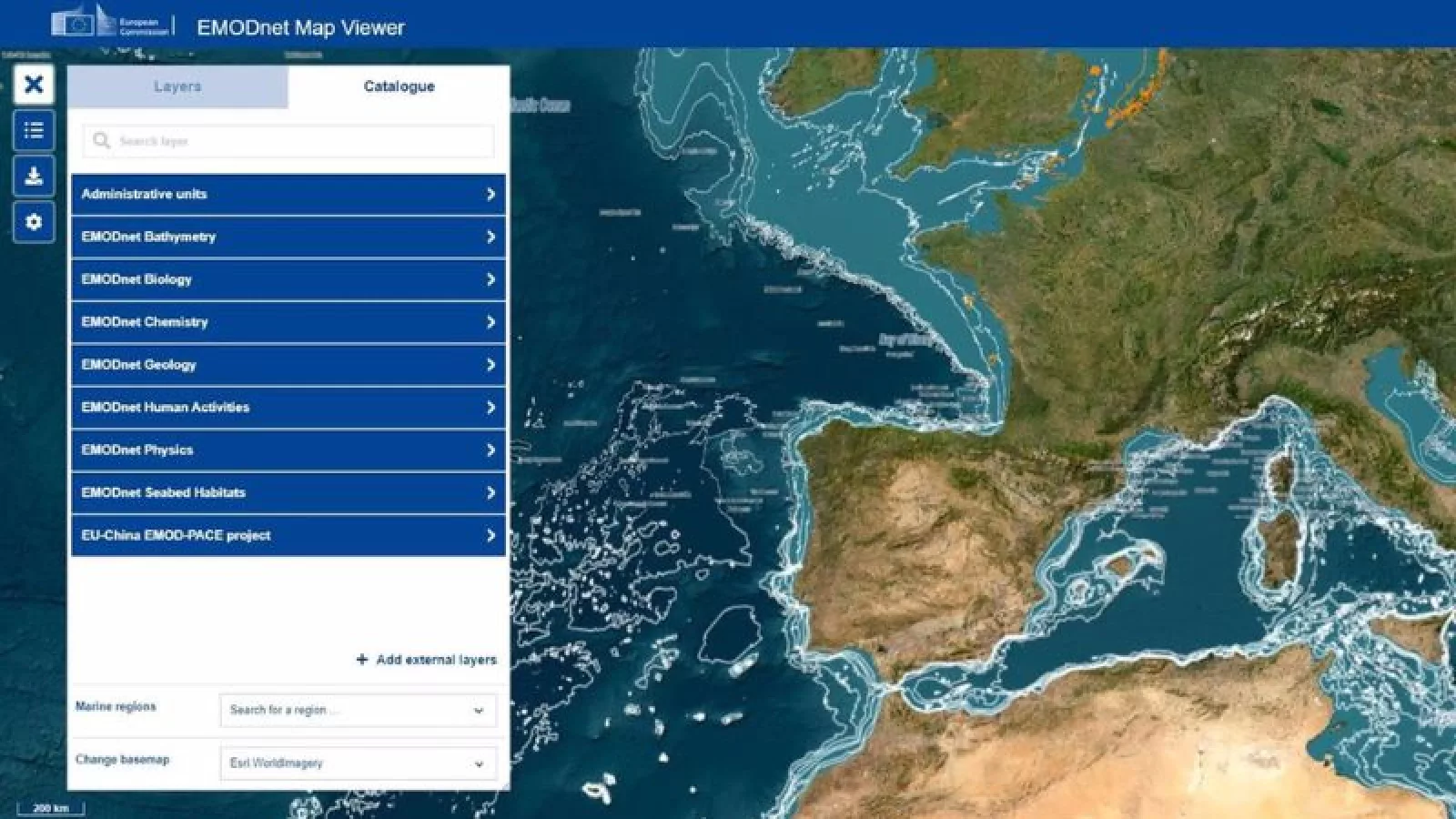
Task: Open settings gear icon in sidebar
Action: [34, 222]
